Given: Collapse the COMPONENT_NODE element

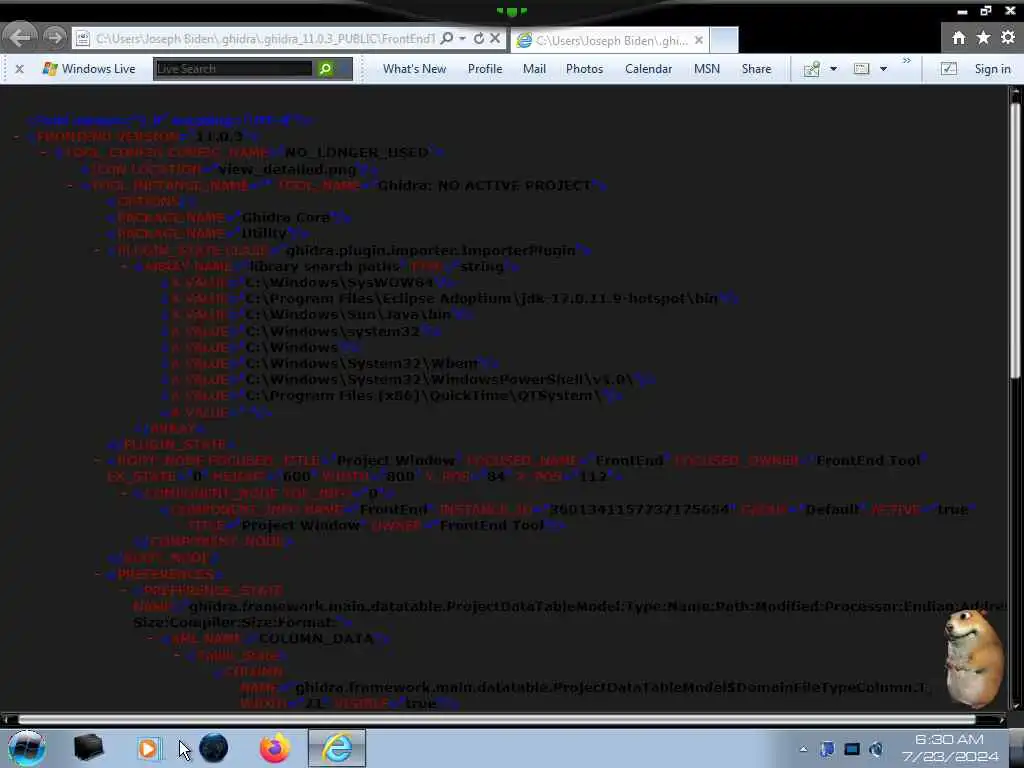Looking at the screenshot, I should [x=124, y=493].
